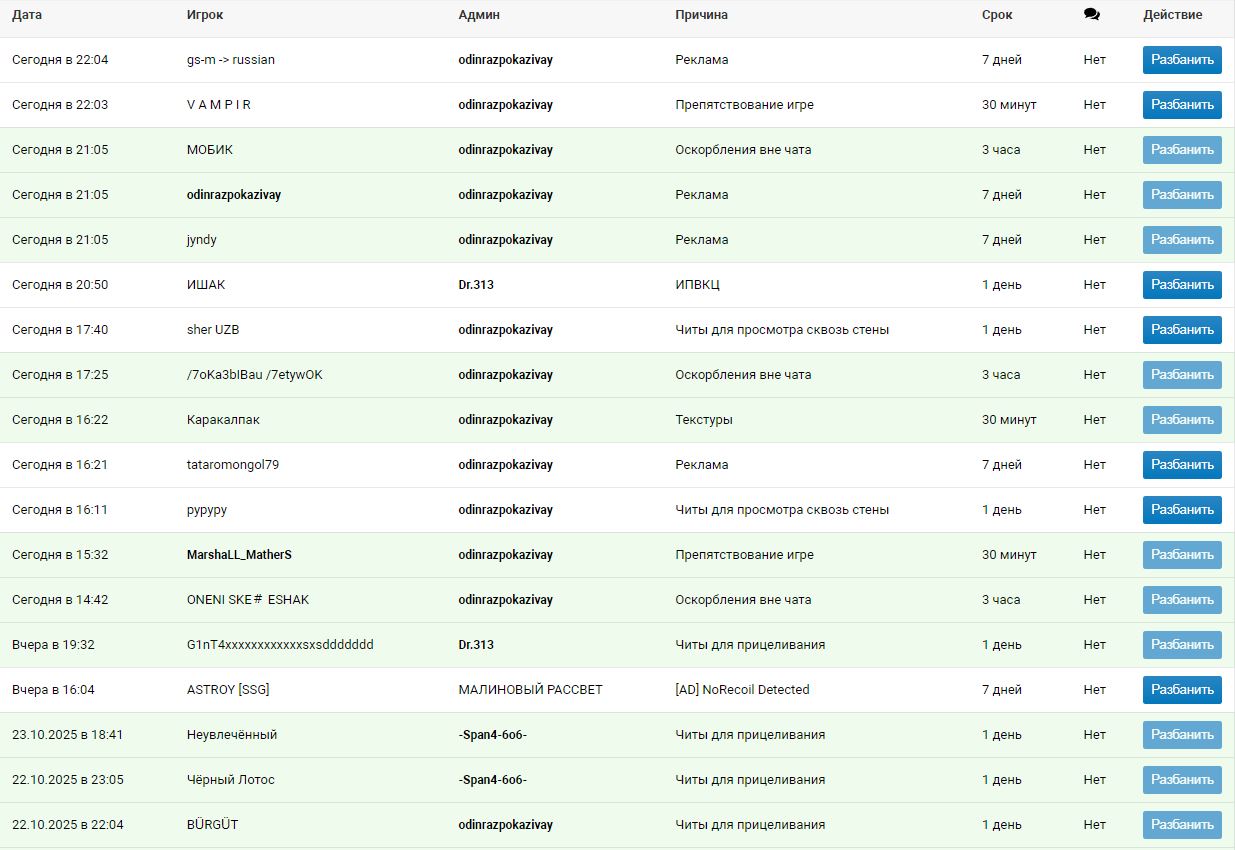Click the Игрок column header
Image resolution: width=1235 pixels, height=850 pixels.
205,15
